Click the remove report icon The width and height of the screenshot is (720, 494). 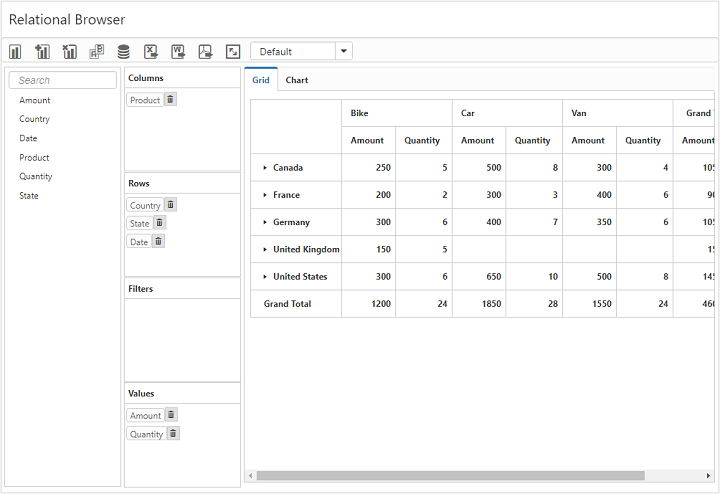pos(69,51)
